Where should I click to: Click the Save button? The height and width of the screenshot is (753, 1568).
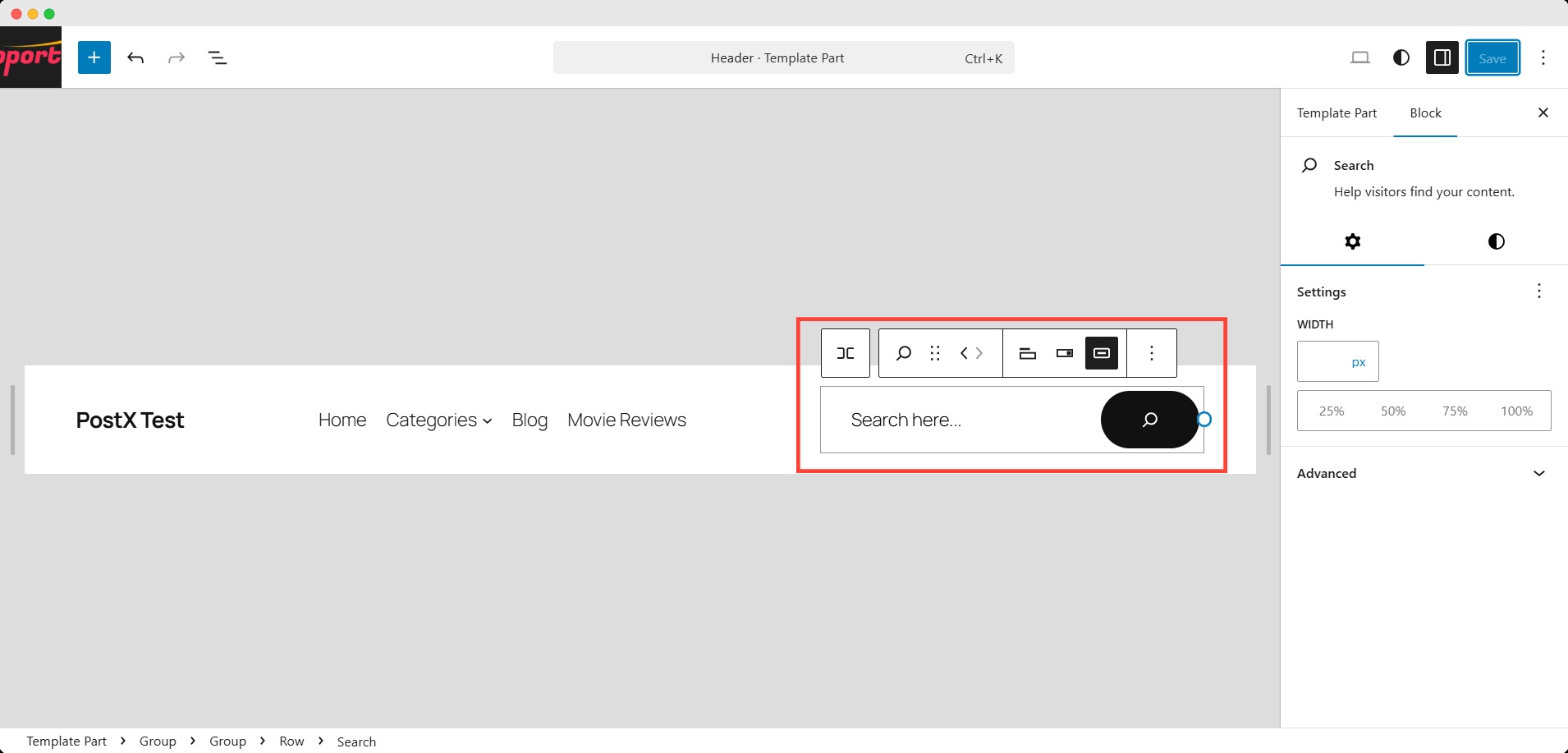(x=1492, y=57)
